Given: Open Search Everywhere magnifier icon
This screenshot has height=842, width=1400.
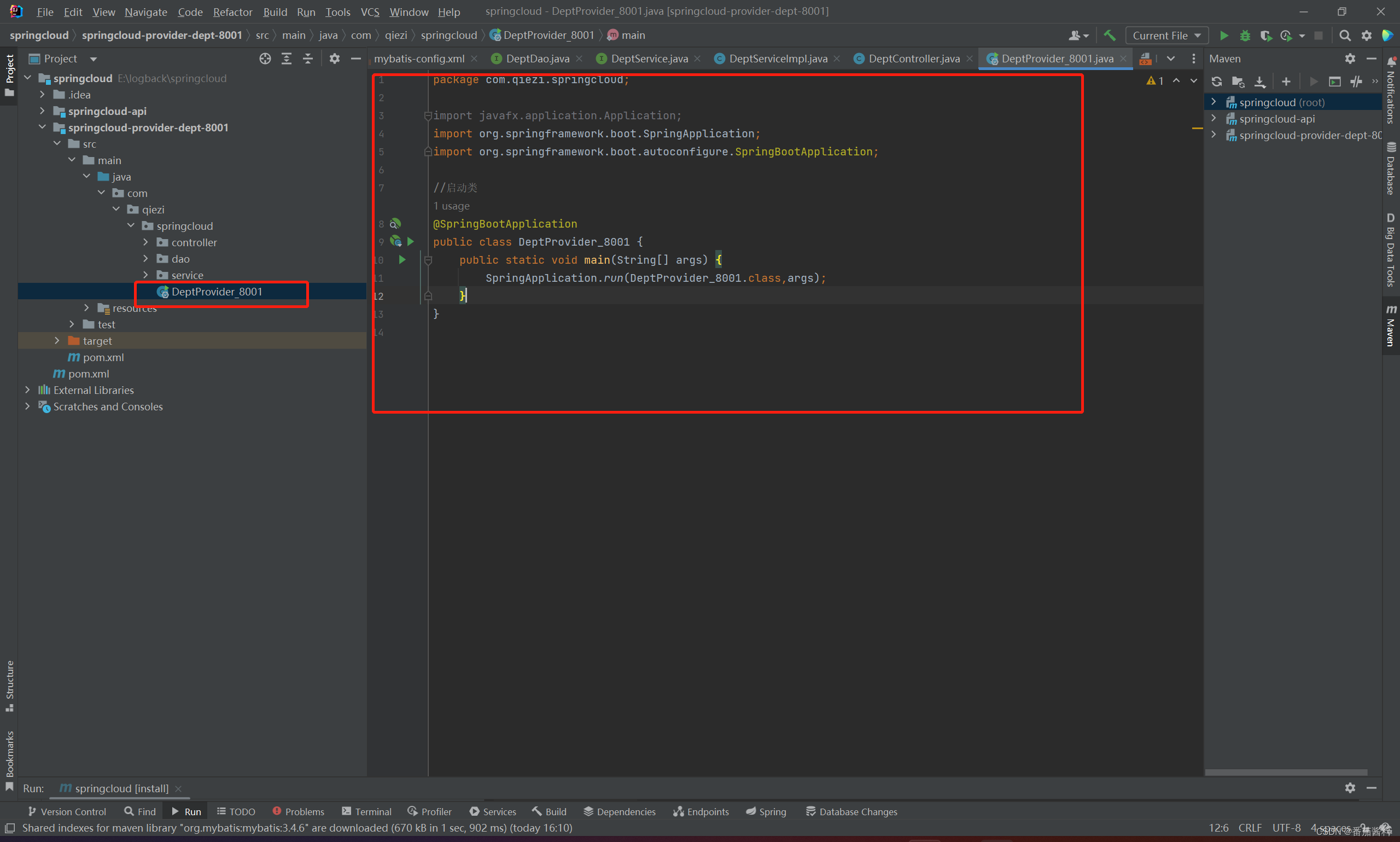Looking at the screenshot, I should (x=1344, y=36).
